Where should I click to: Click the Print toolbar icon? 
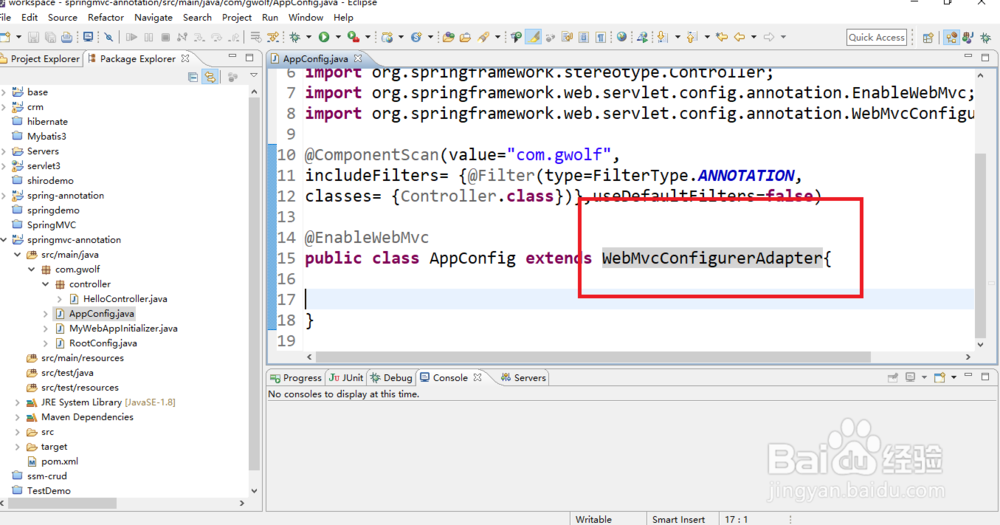point(66,37)
